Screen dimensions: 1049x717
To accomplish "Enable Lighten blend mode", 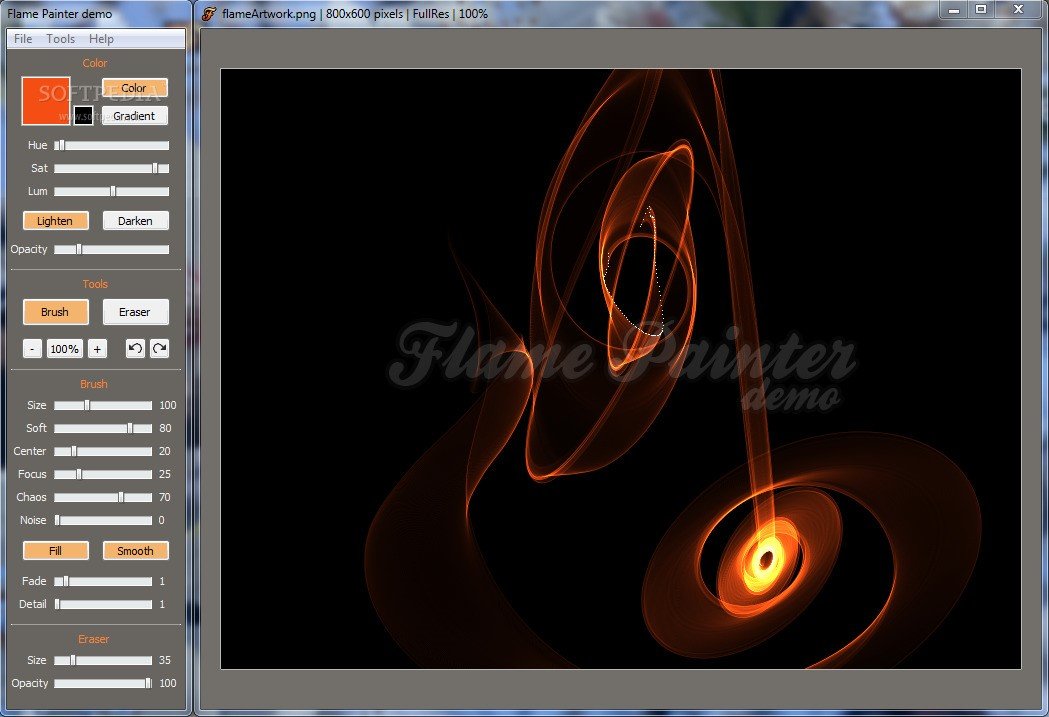I will coord(56,221).
